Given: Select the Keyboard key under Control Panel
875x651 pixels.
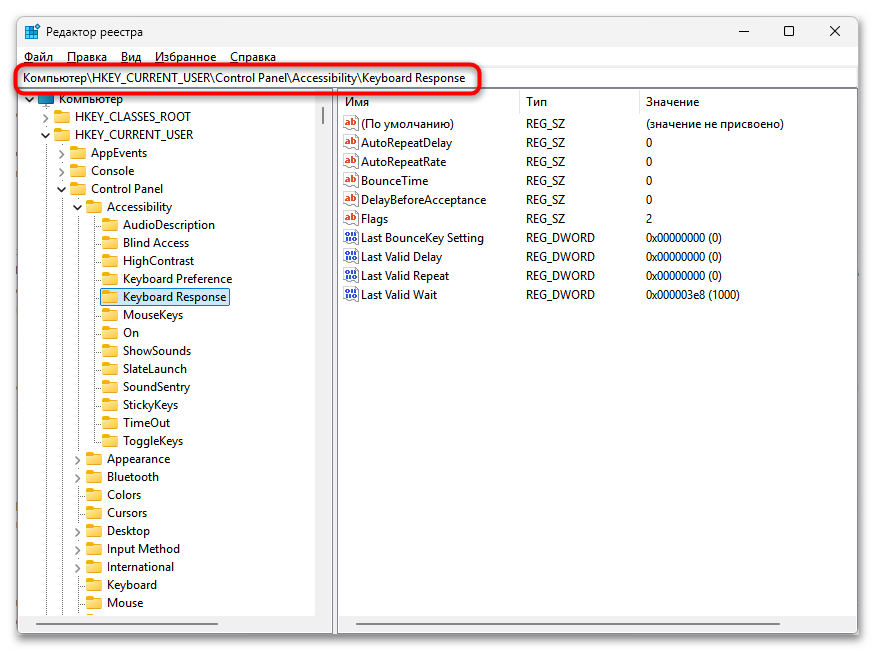Looking at the screenshot, I should click(x=132, y=585).
